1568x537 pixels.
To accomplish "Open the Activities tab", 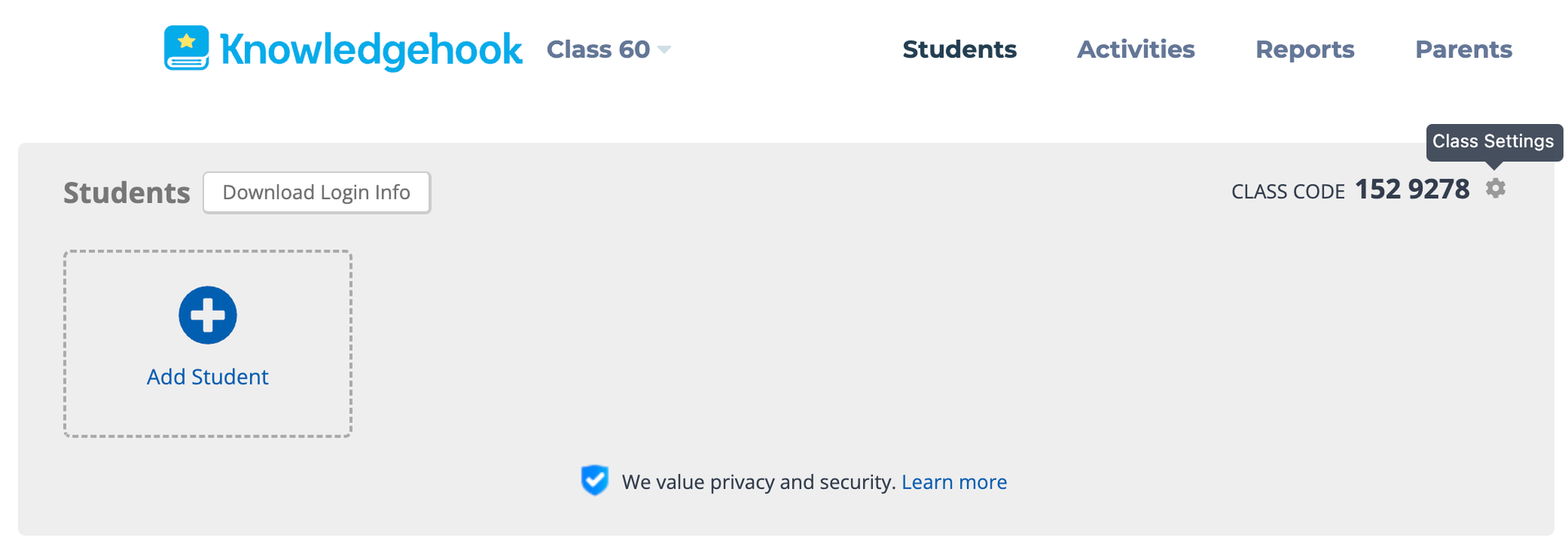I will click(x=1135, y=50).
